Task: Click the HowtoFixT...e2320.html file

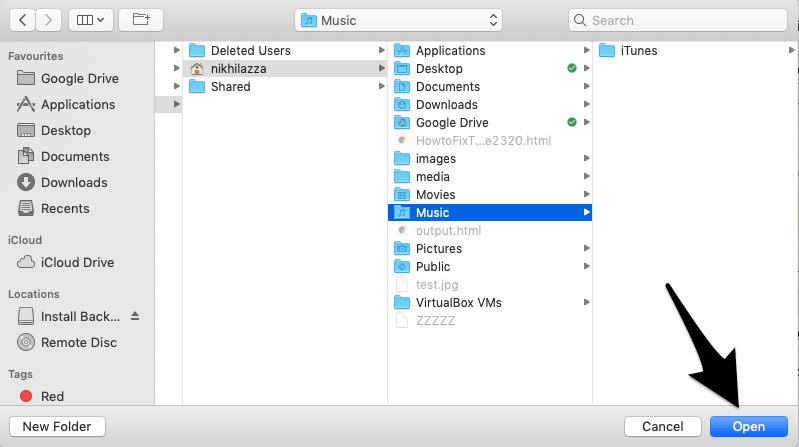Action: [x=490, y=141]
